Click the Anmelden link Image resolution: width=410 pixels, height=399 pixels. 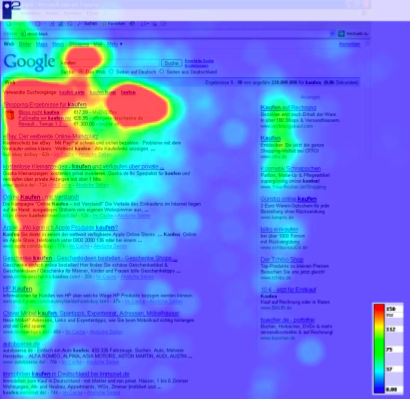pyautogui.click(x=349, y=44)
